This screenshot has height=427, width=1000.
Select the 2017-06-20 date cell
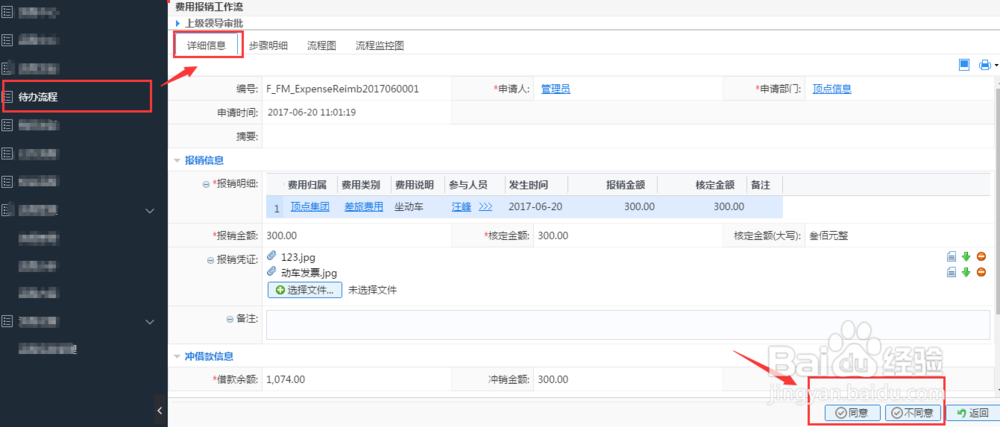[x=536, y=206]
